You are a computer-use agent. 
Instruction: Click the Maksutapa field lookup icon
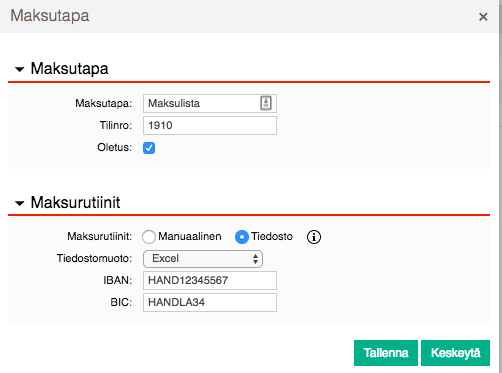tap(266, 103)
